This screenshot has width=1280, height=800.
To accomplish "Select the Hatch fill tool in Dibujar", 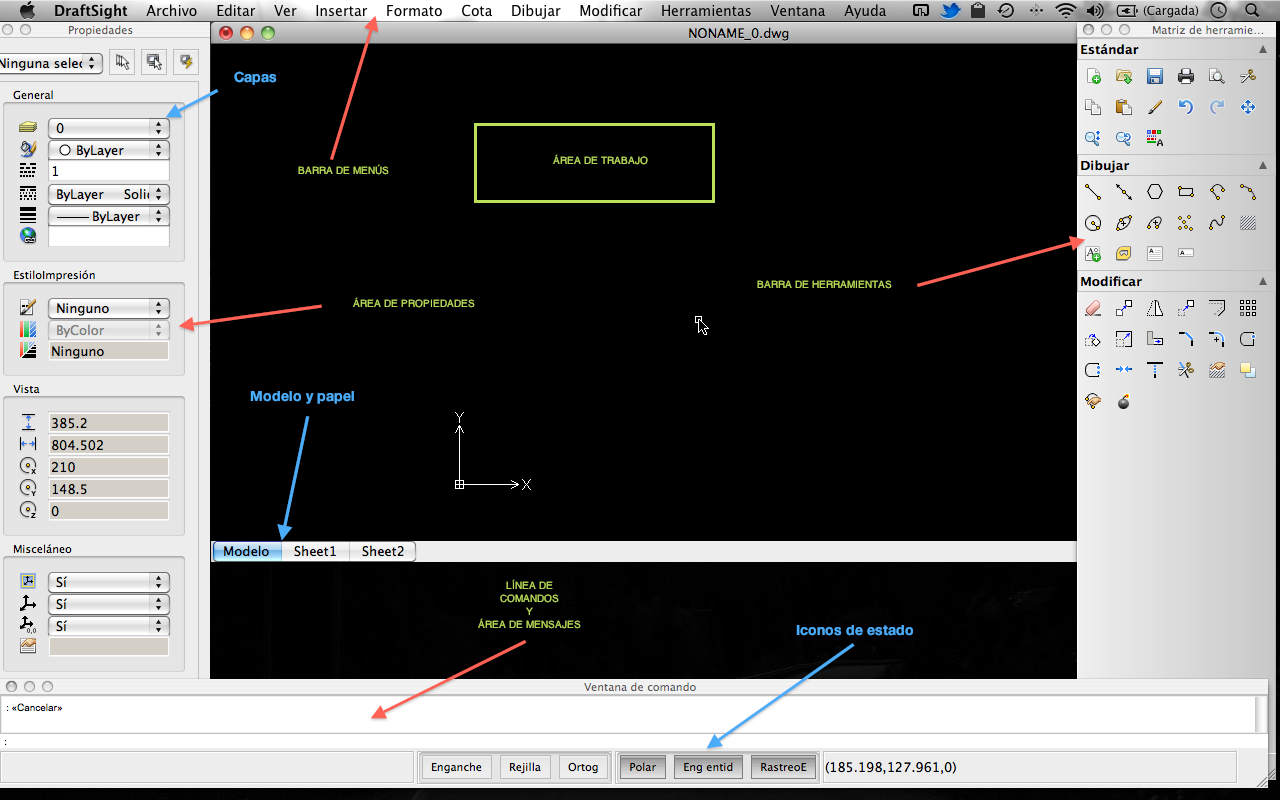I will point(1248,223).
